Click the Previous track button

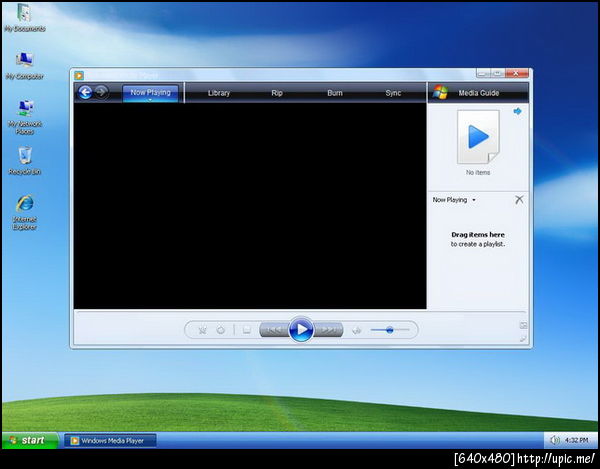pos(274,329)
